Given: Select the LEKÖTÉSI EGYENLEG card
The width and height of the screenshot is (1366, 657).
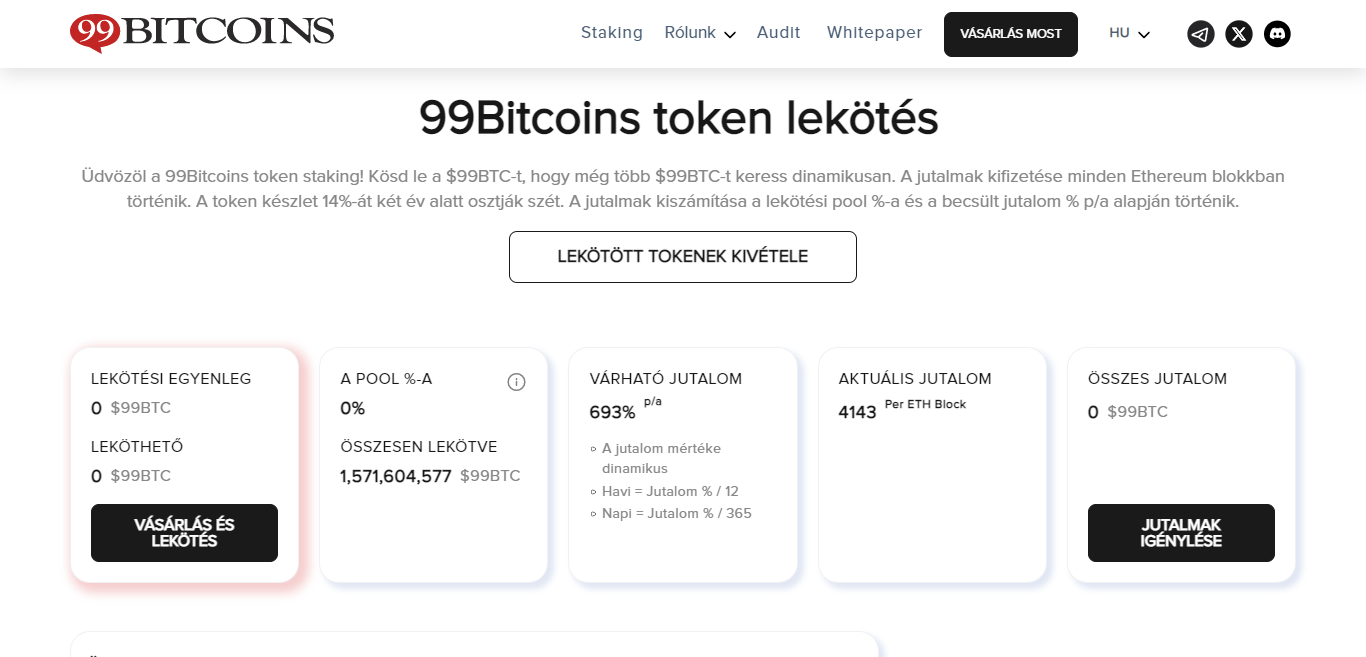Looking at the screenshot, I should [x=184, y=465].
